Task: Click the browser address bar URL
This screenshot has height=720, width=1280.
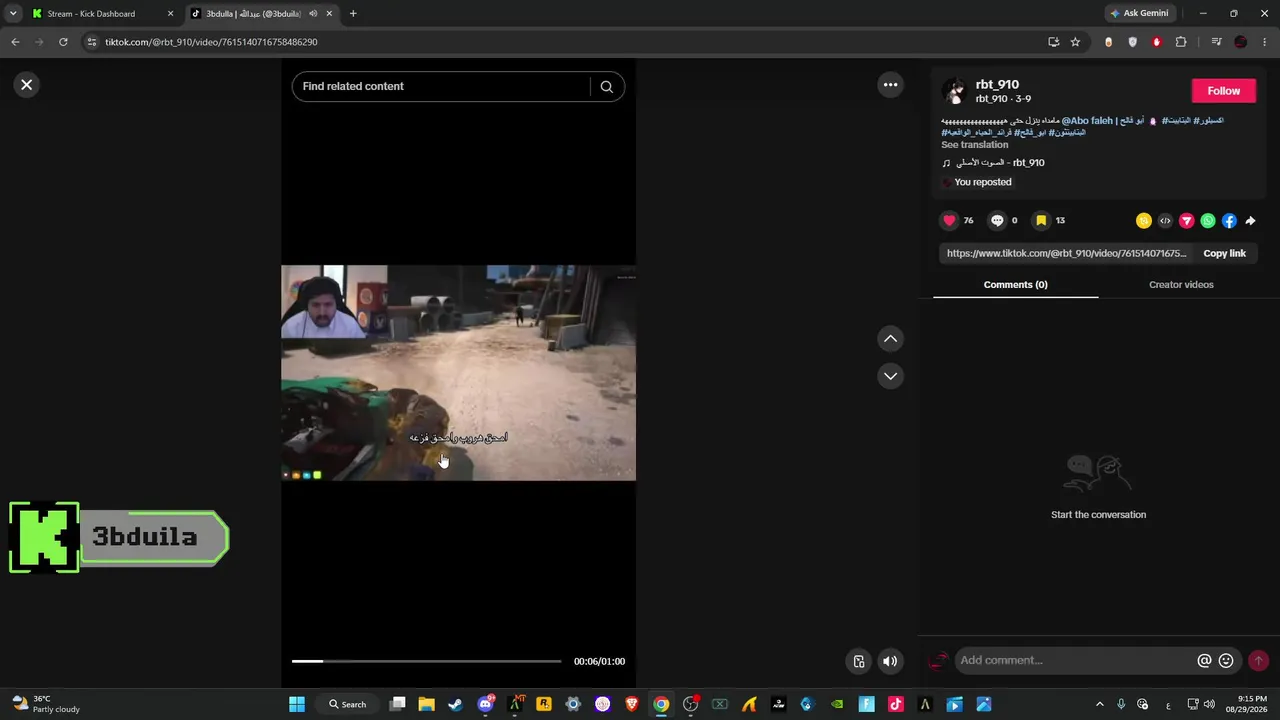Action: pos(211,42)
